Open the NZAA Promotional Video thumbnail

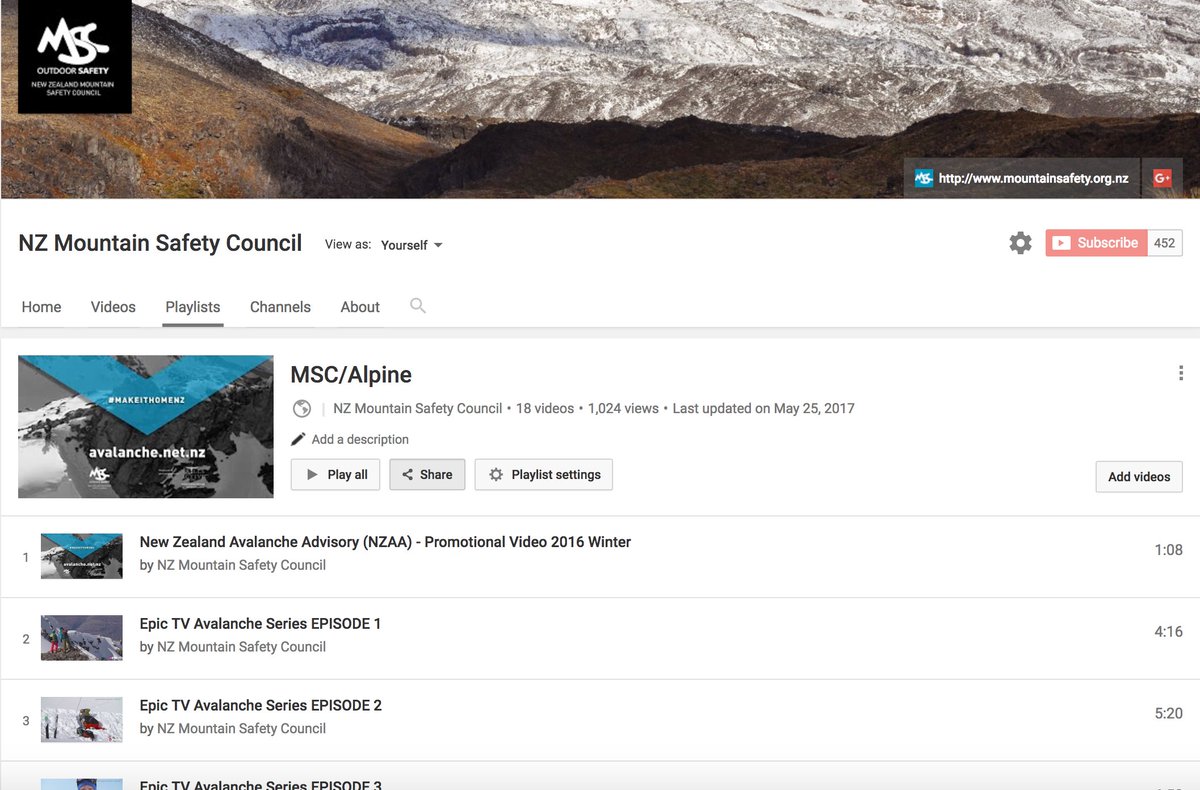82,556
